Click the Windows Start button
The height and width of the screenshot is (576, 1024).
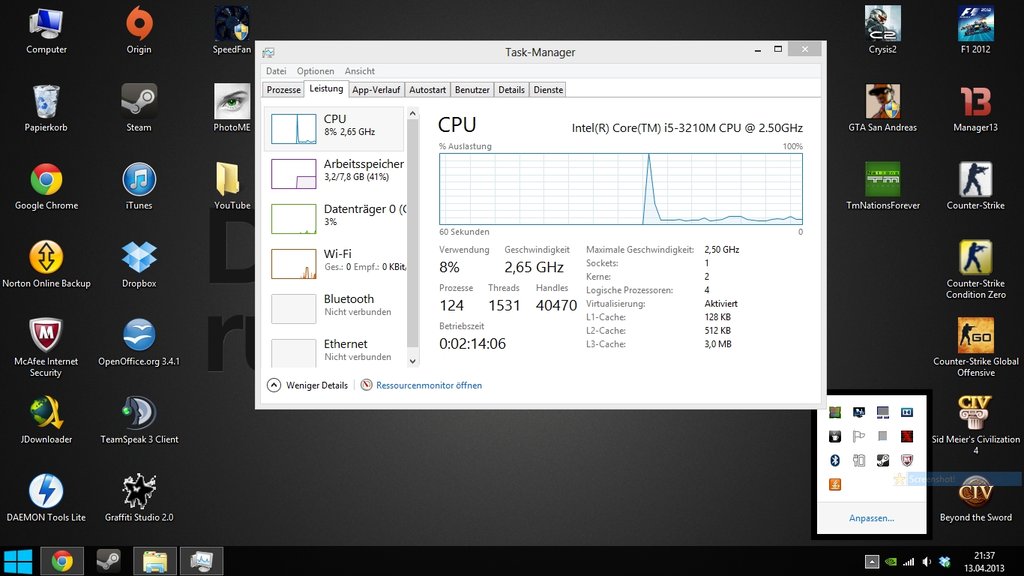click(17, 561)
